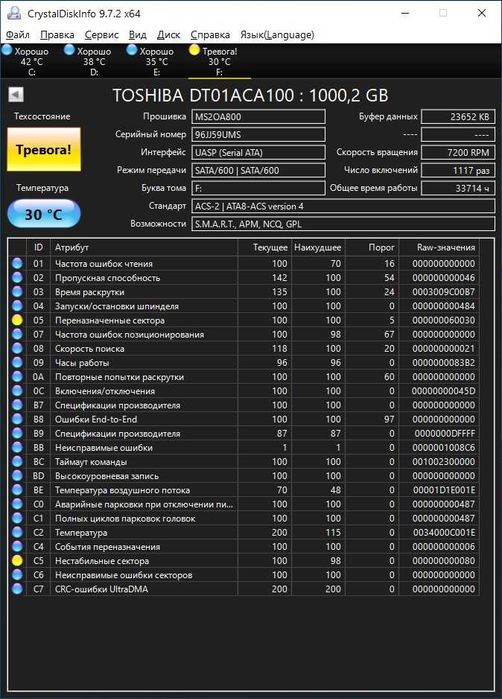Click the Стандарт field ACS-2
The width and height of the screenshot is (502, 699).
(343, 206)
